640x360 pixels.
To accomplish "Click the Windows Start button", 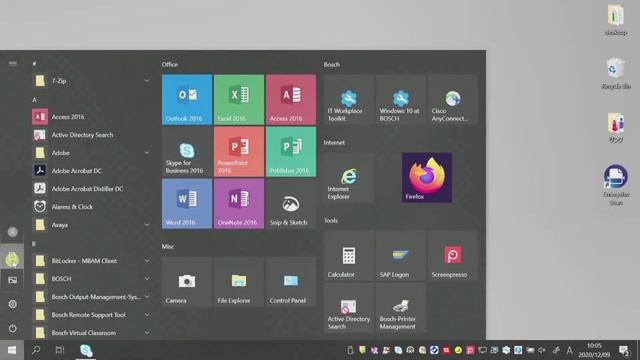I will pos(12,350).
